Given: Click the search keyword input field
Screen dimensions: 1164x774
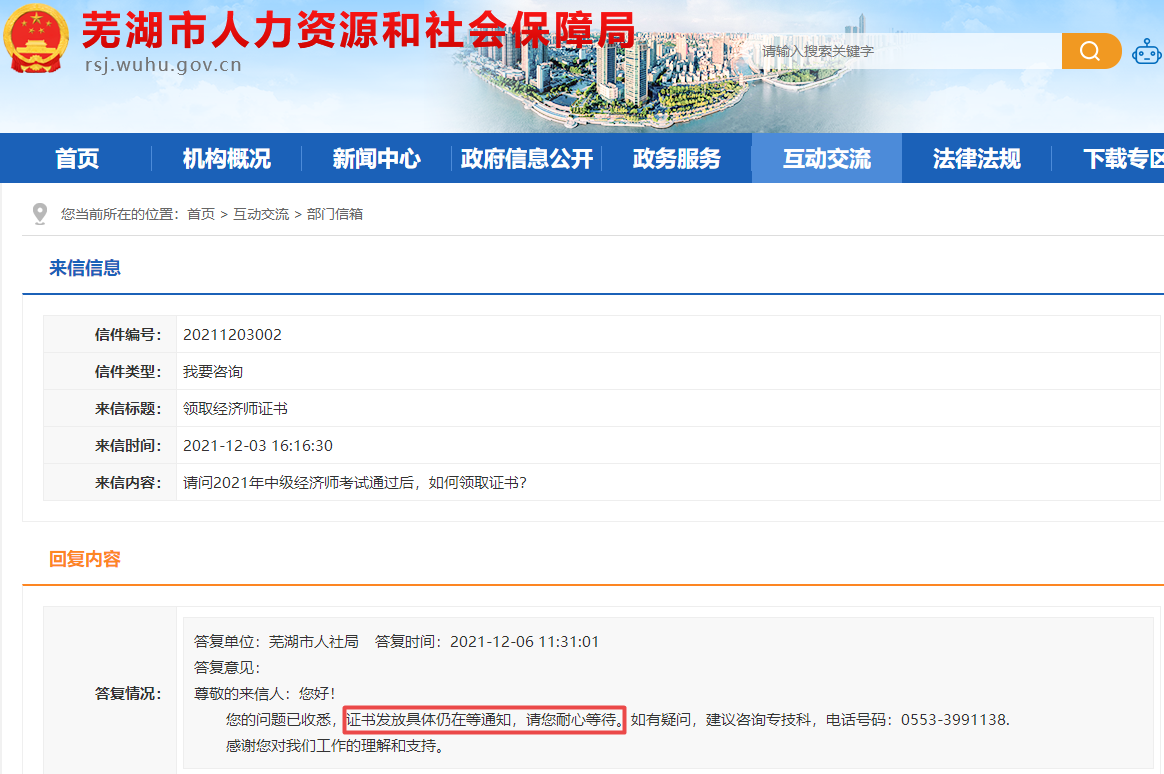Looking at the screenshot, I should [905, 51].
